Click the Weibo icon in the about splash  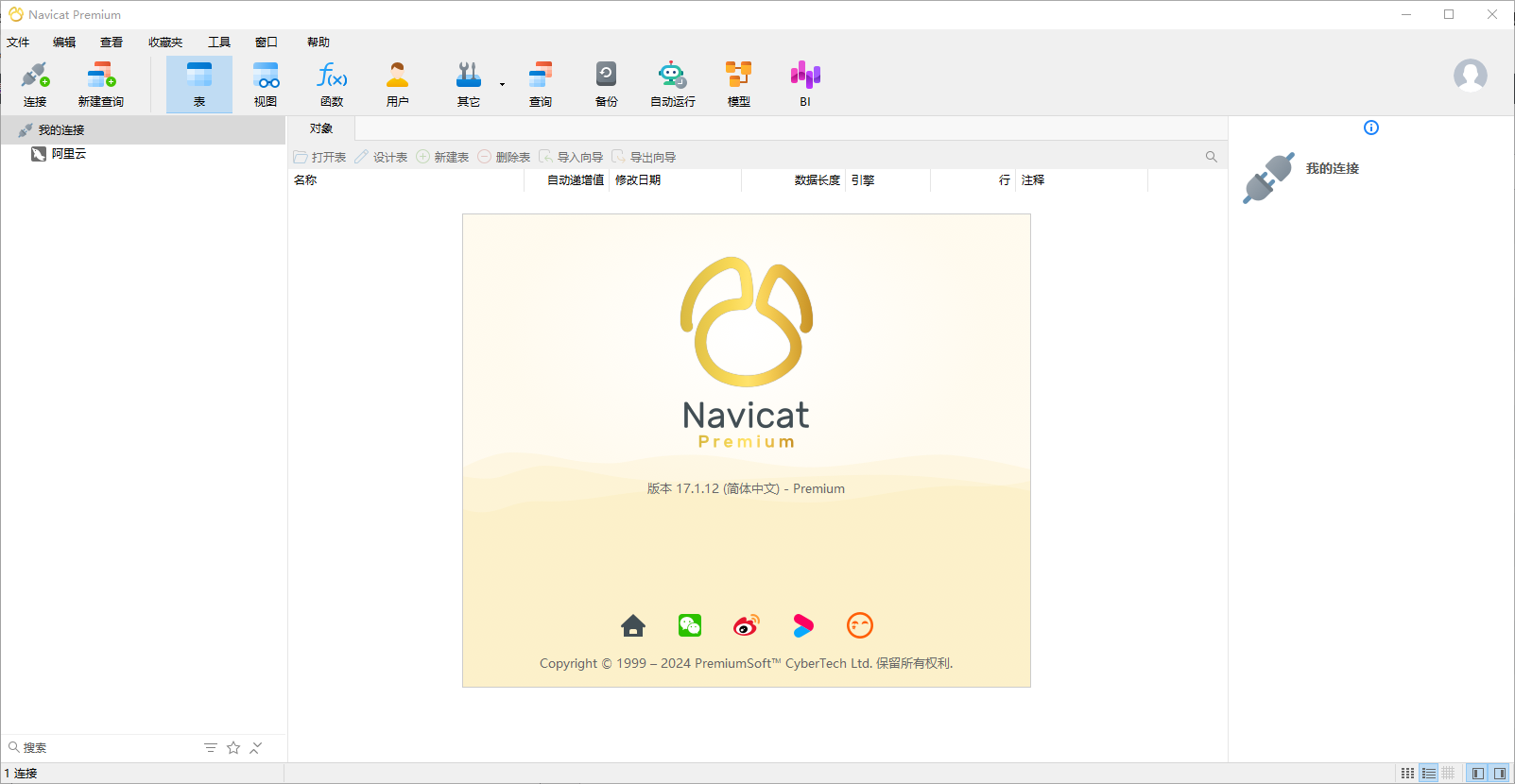pyautogui.click(x=747, y=625)
